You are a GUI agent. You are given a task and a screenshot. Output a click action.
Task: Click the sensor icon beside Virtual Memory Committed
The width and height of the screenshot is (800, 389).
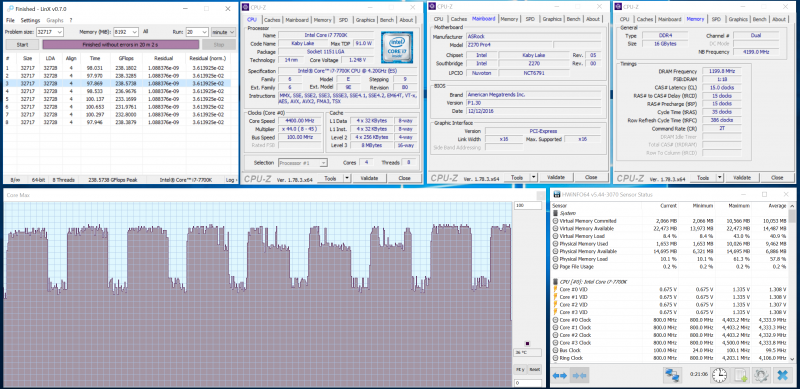[556, 221]
